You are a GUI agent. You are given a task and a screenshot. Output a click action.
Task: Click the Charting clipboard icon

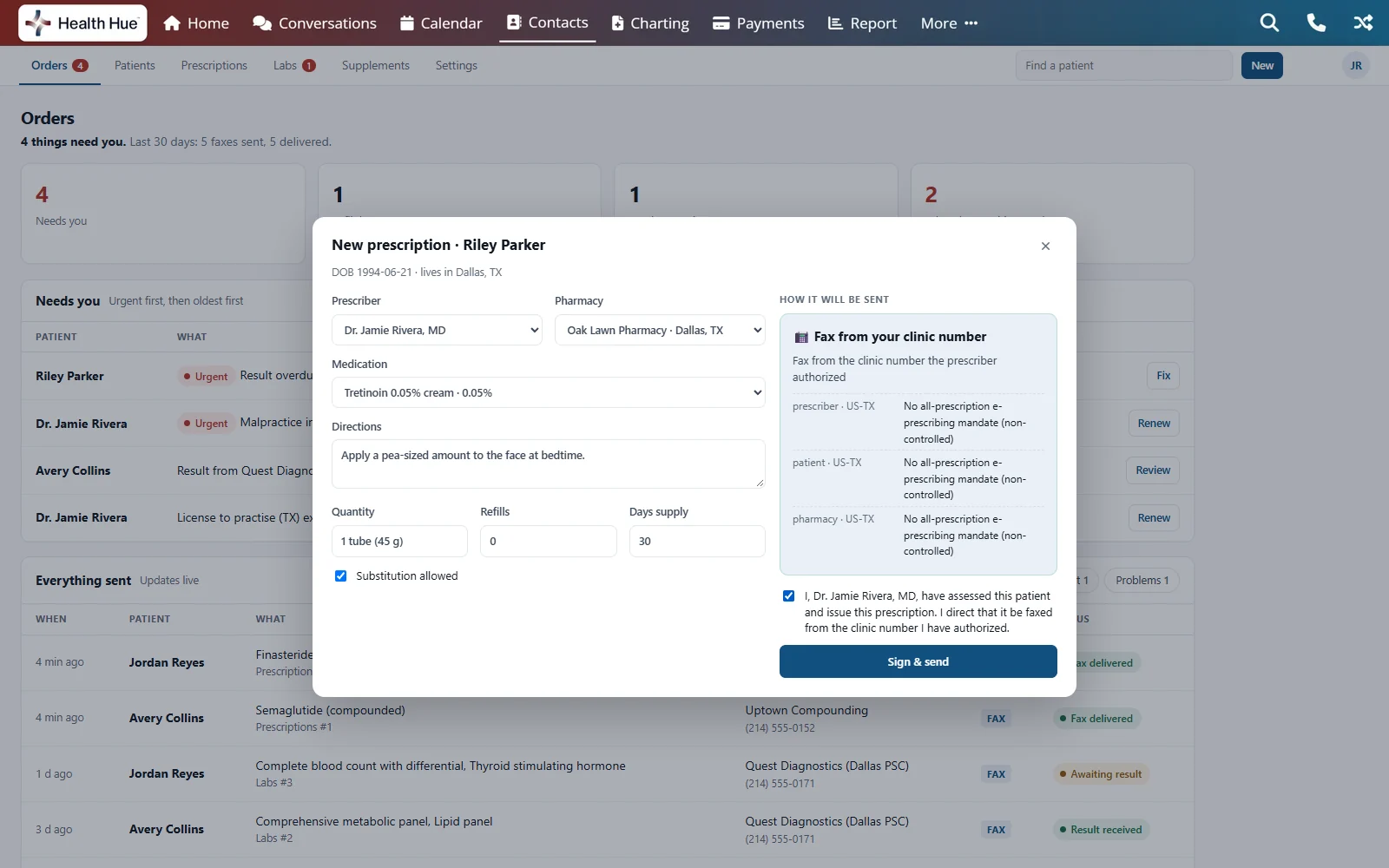point(617,23)
